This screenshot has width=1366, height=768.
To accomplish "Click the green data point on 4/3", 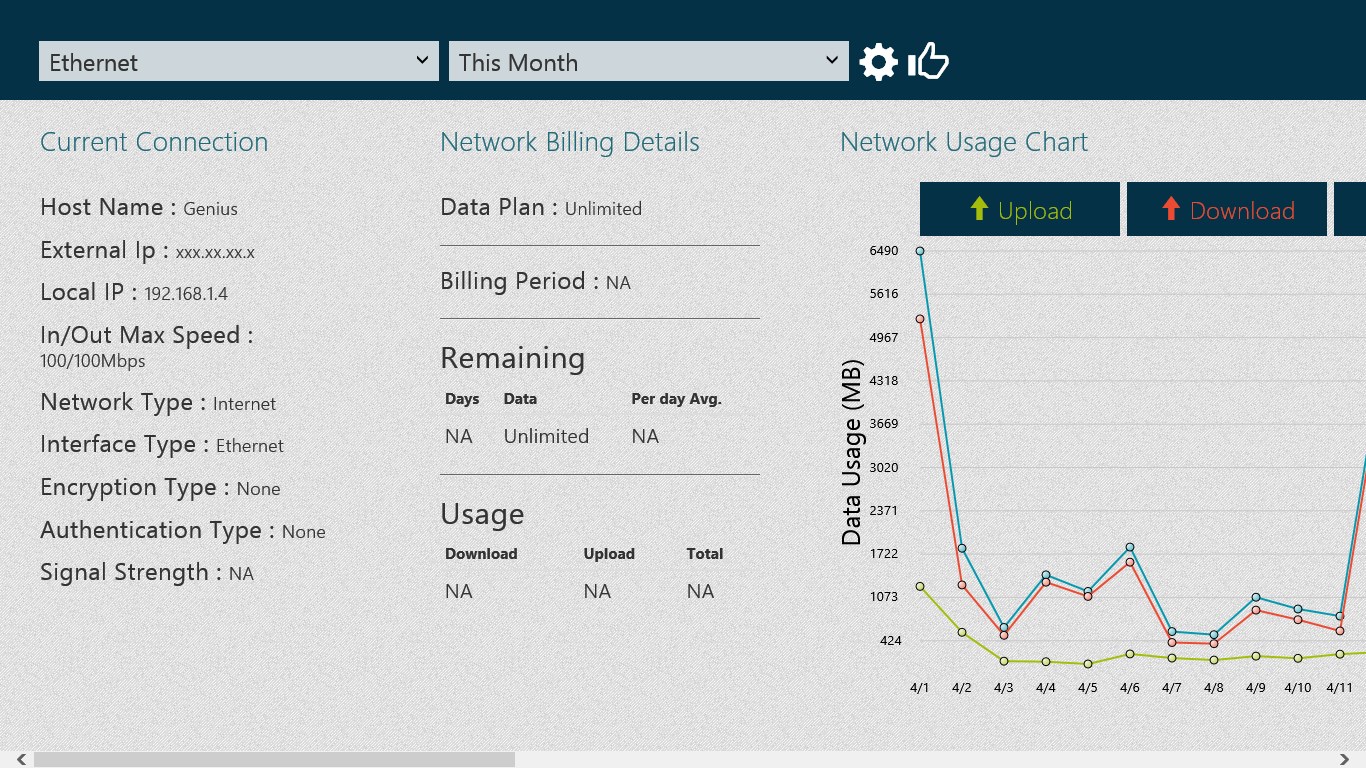I will [x=1004, y=661].
